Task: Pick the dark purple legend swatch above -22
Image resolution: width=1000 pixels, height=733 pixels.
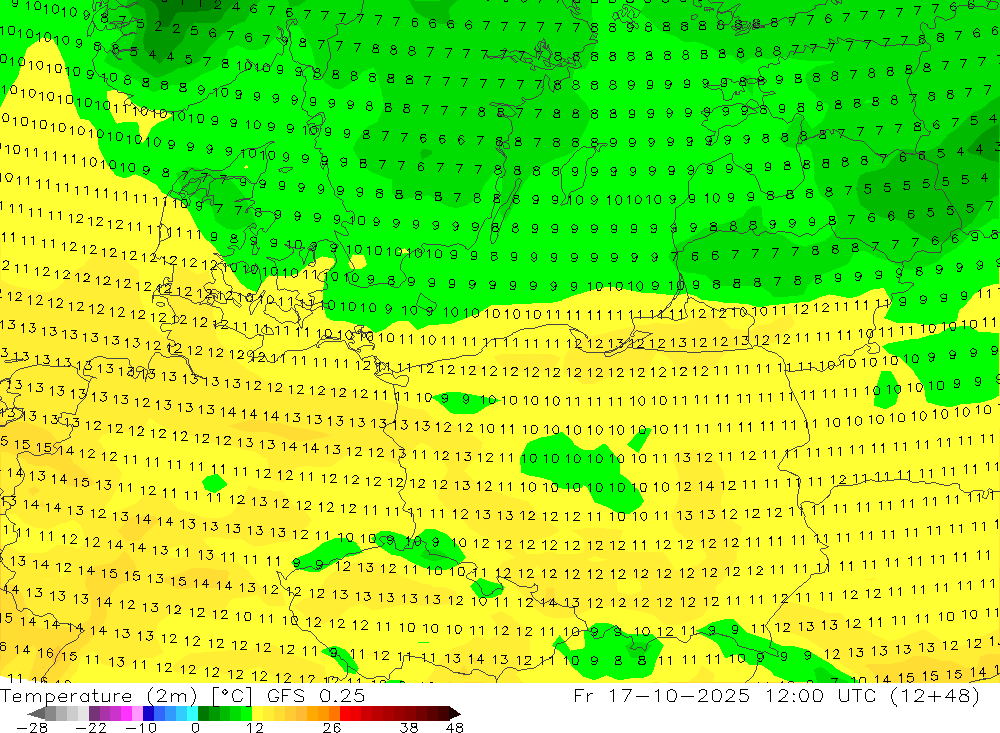Action: (94, 713)
